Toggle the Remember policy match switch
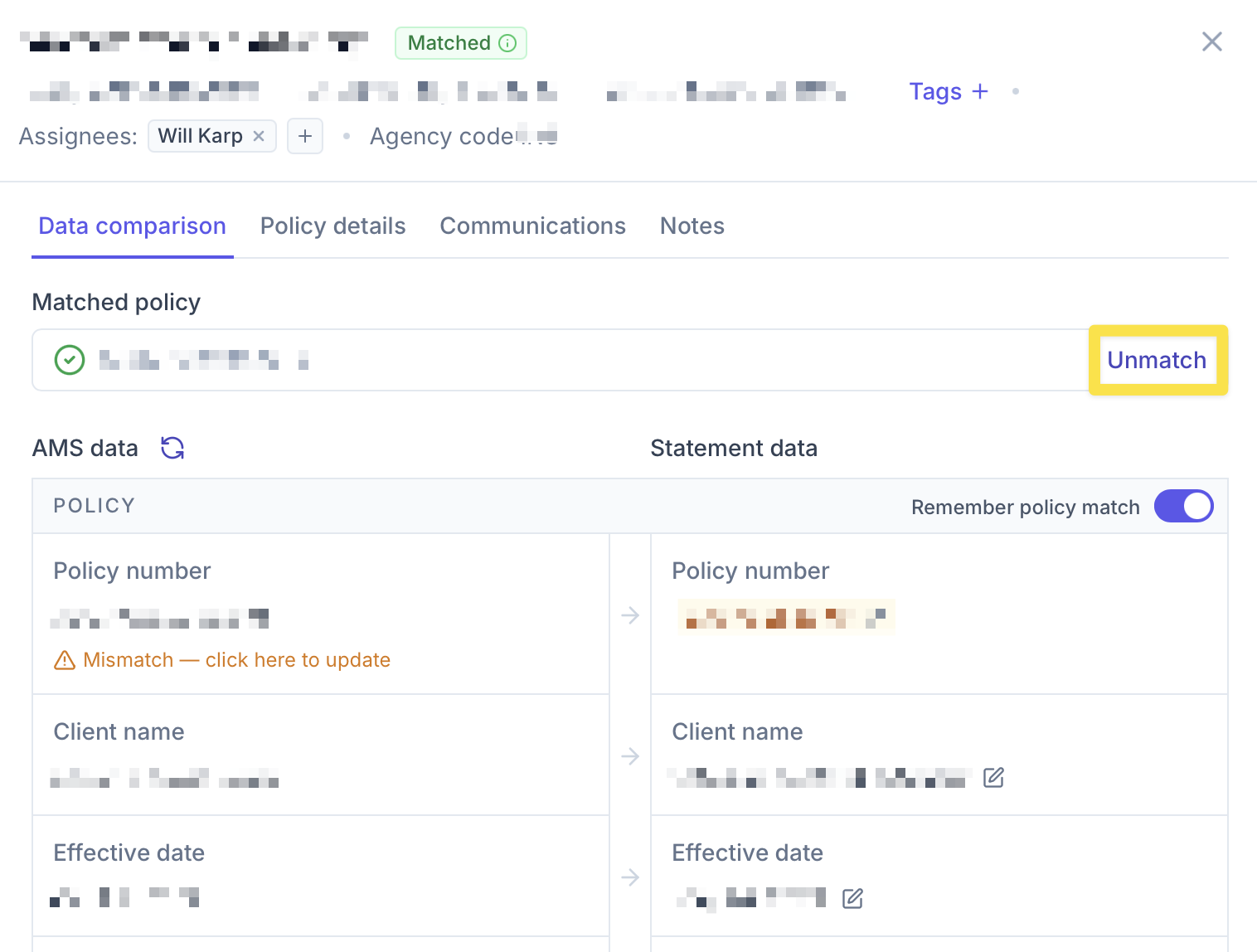The width and height of the screenshot is (1257, 952). 1184,506
